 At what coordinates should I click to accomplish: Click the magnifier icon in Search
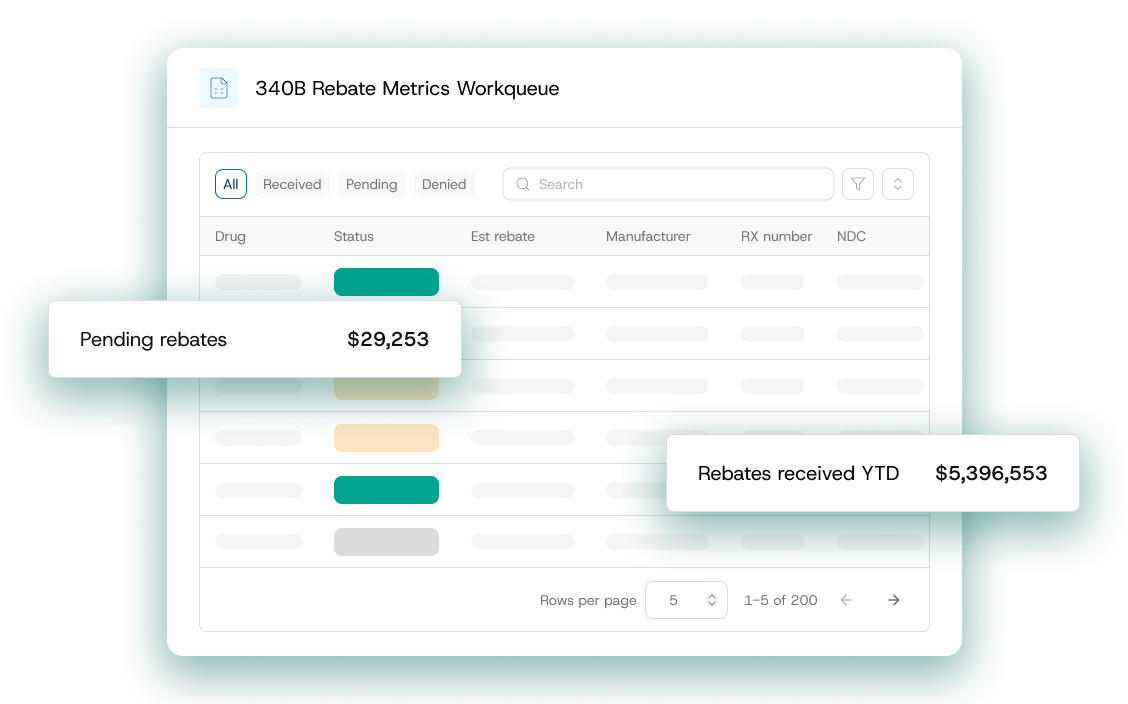523,184
